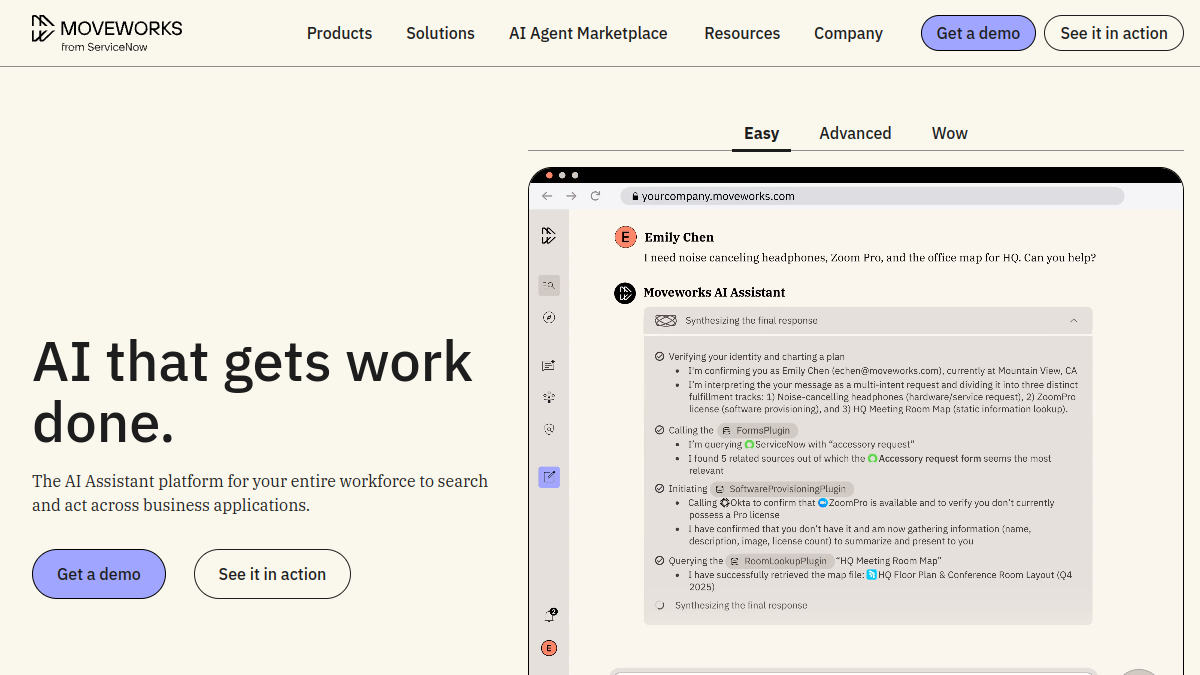
Task: Click the lock icon in the address bar
Action: [x=633, y=196]
